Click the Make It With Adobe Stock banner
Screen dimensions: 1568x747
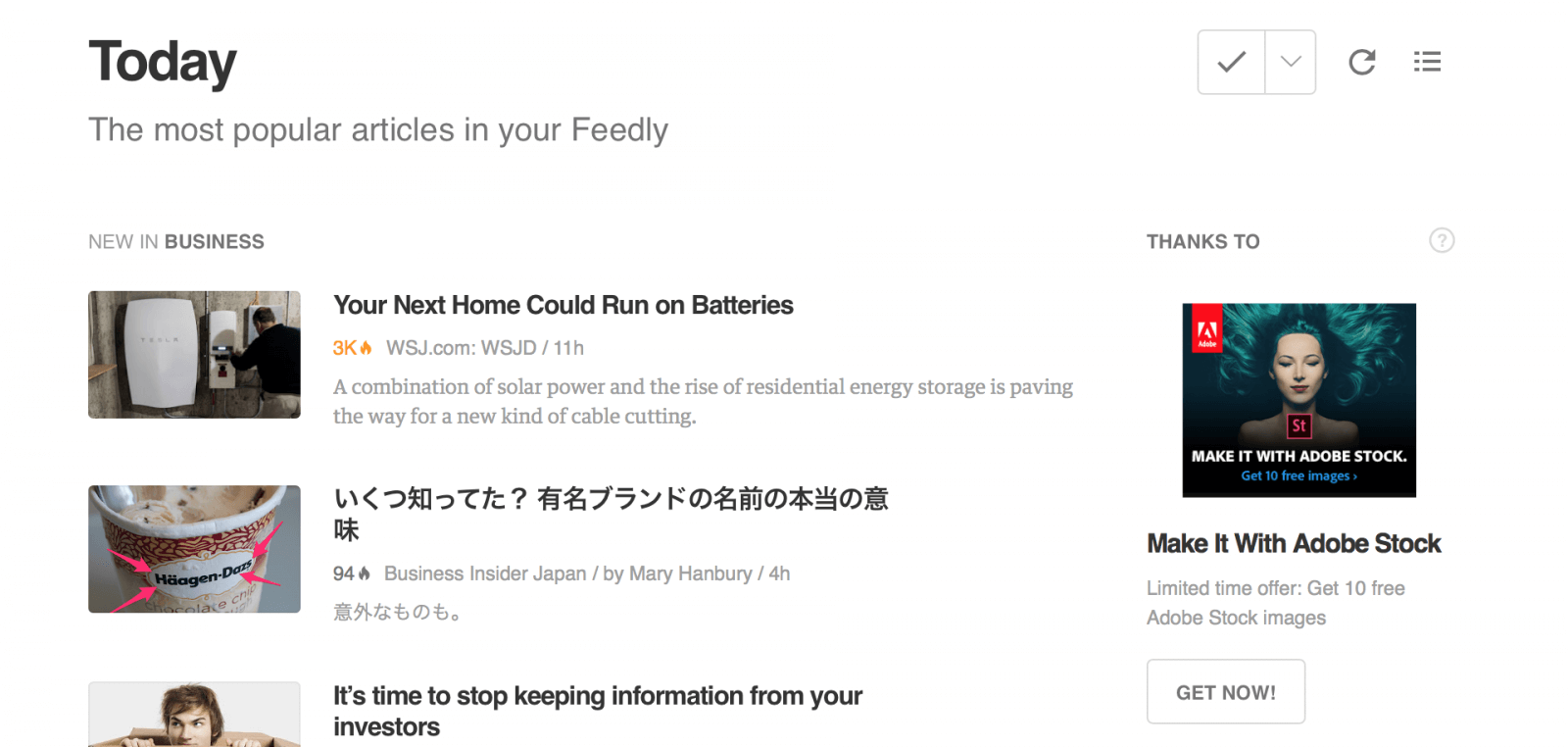(x=1298, y=399)
